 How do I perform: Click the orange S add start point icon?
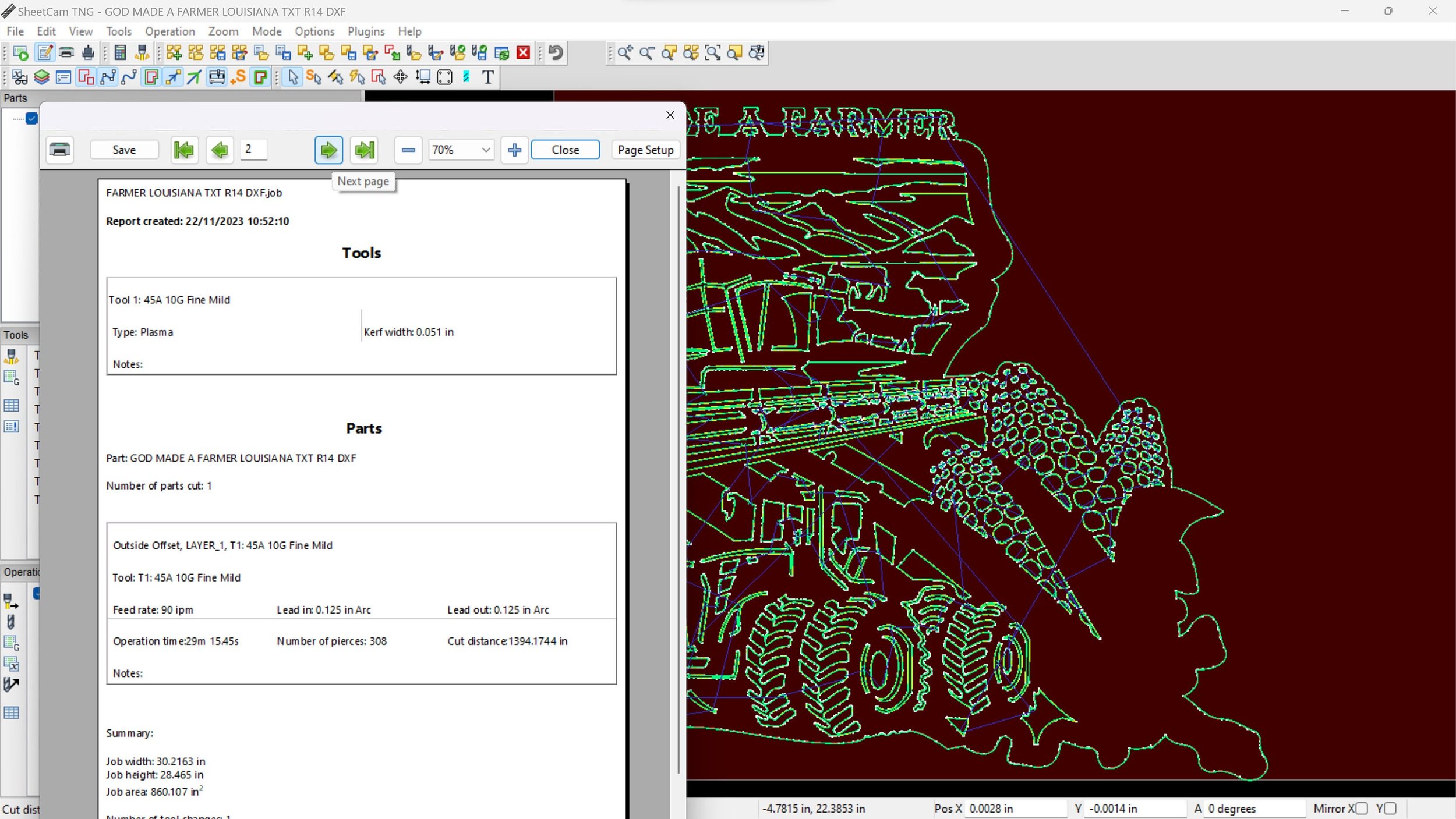[x=238, y=77]
